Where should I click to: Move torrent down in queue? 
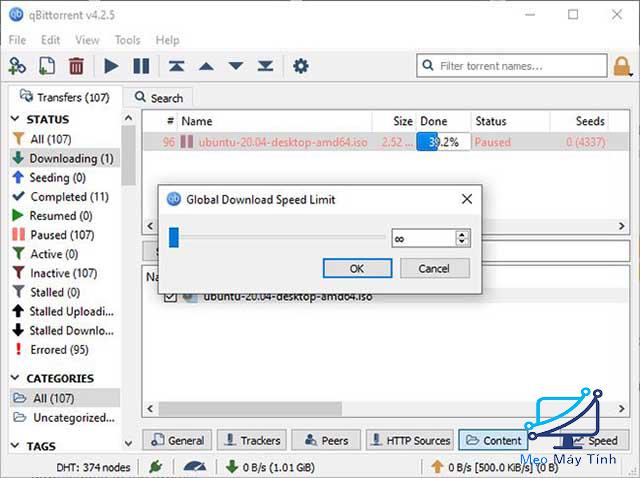236,66
